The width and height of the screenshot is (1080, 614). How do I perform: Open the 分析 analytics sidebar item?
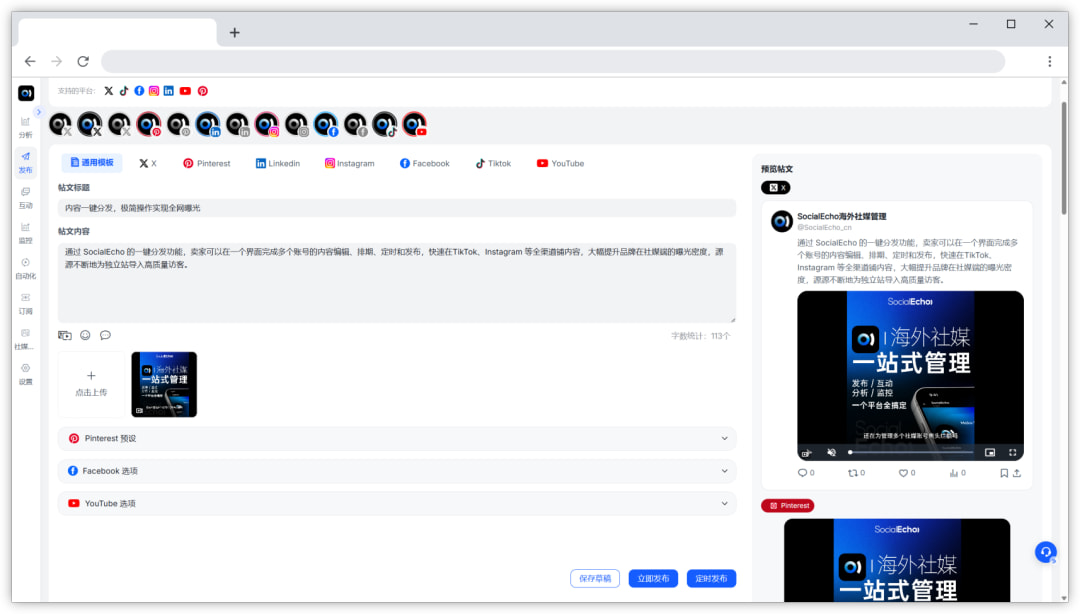click(x=25, y=127)
